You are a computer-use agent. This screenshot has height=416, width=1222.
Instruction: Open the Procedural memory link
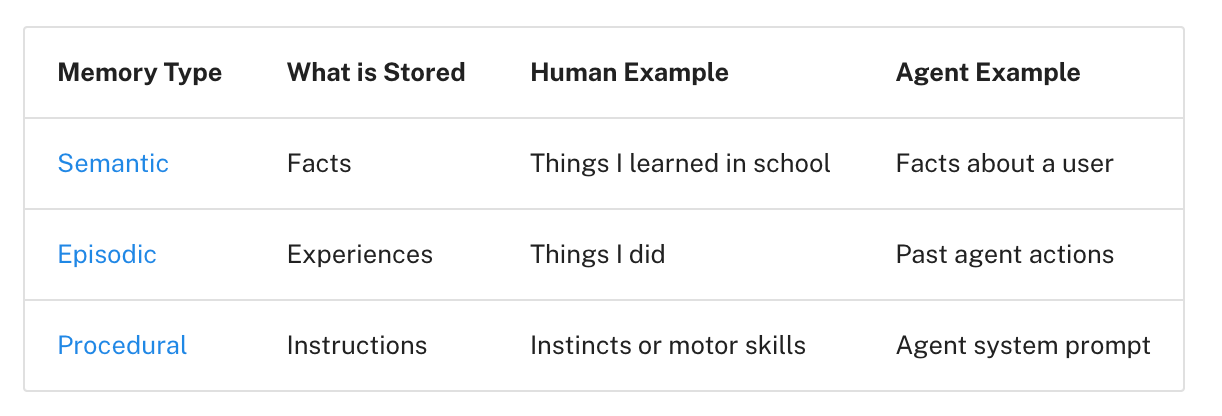coord(122,345)
